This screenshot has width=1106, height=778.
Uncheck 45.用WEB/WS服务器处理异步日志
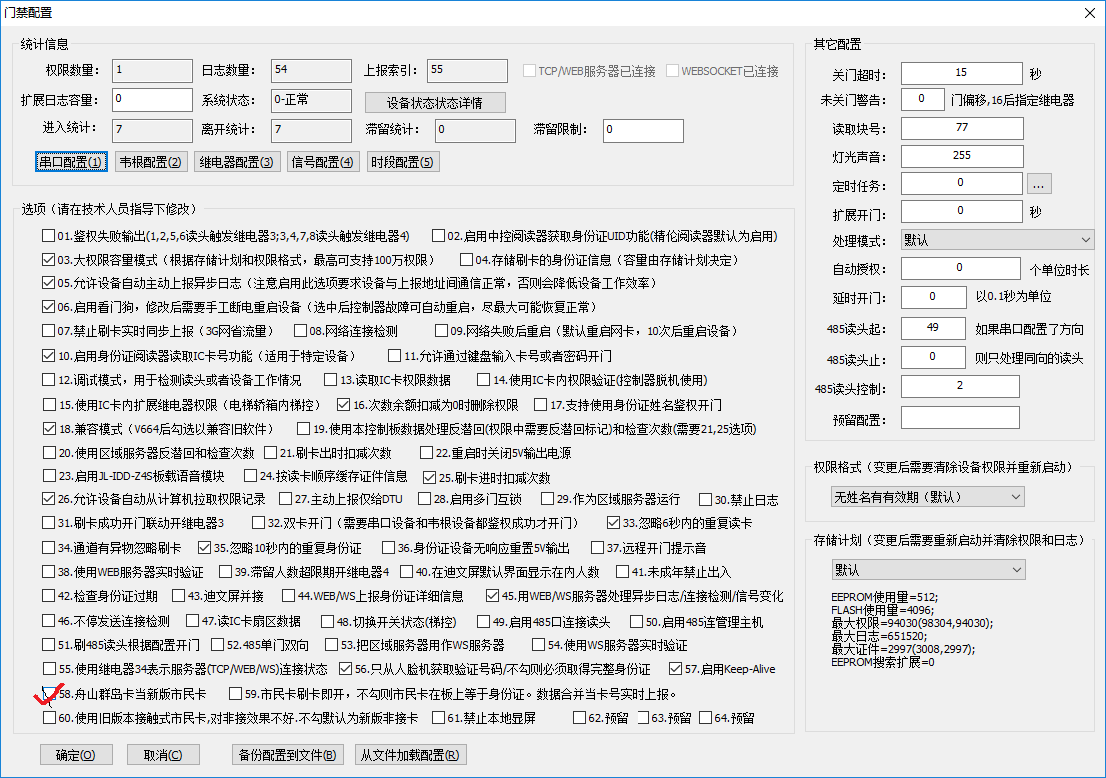[492, 596]
